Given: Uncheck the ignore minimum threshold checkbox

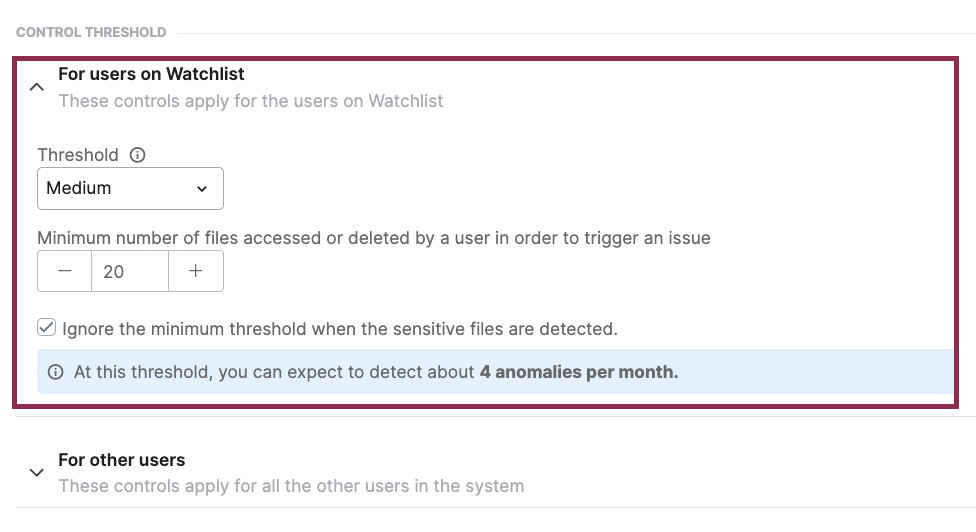Looking at the screenshot, I should click(x=46, y=327).
